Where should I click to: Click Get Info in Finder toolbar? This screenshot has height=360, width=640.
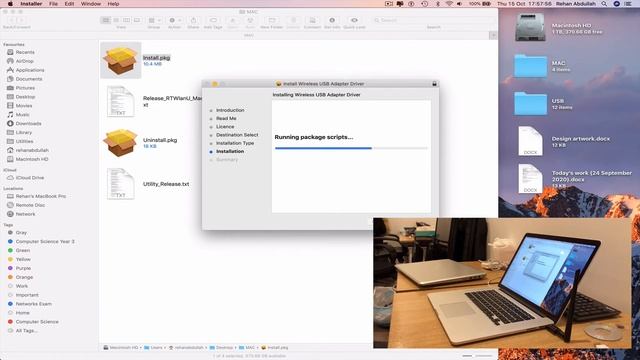[x=332, y=20]
